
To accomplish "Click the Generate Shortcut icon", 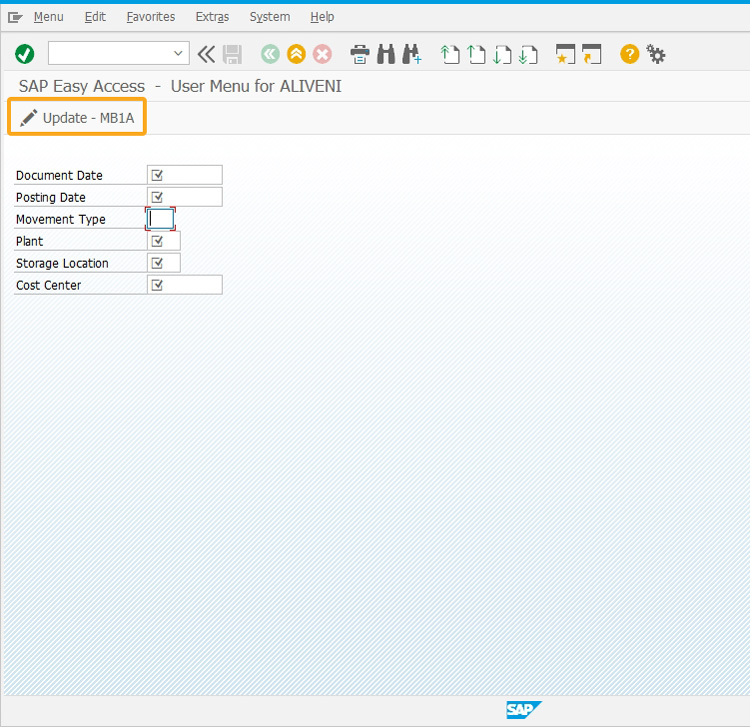I will point(592,54).
